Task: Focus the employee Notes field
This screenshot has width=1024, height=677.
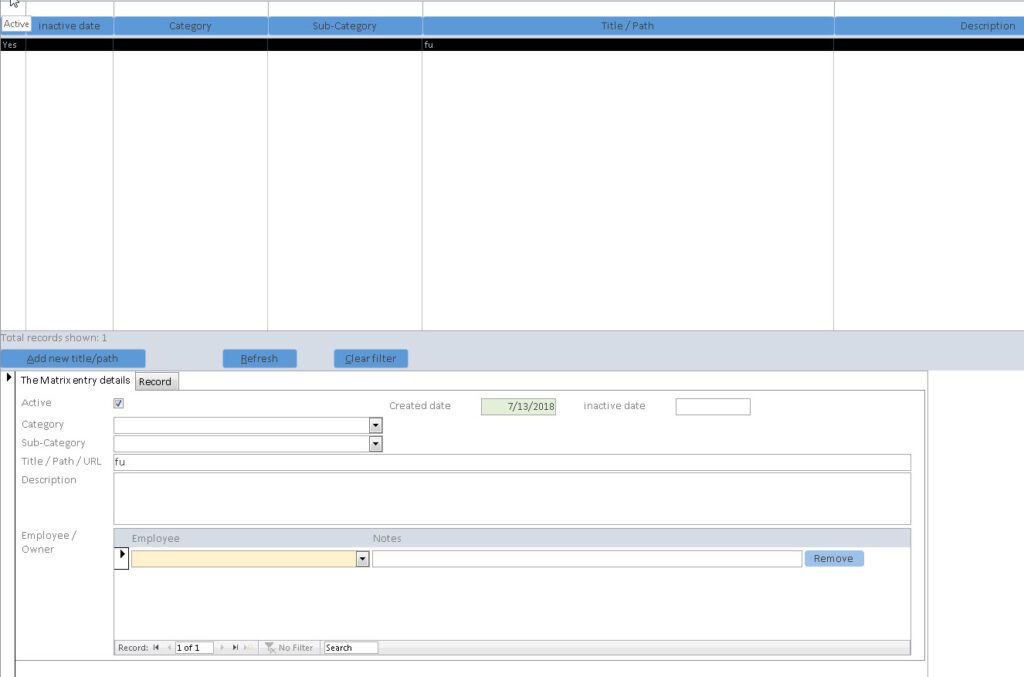Action: click(586, 559)
